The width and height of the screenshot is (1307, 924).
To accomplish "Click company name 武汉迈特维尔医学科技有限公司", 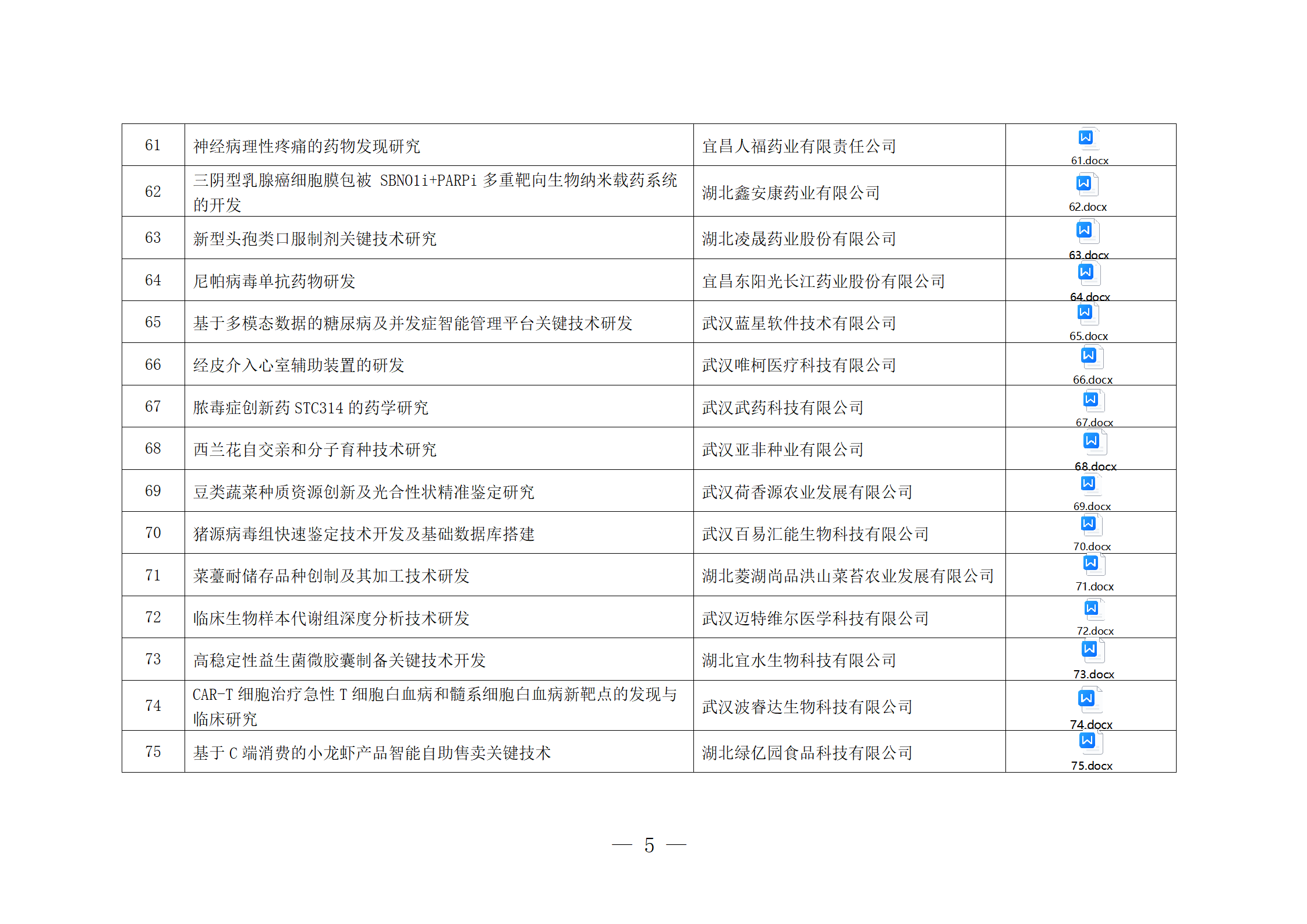I will pos(815,618).
